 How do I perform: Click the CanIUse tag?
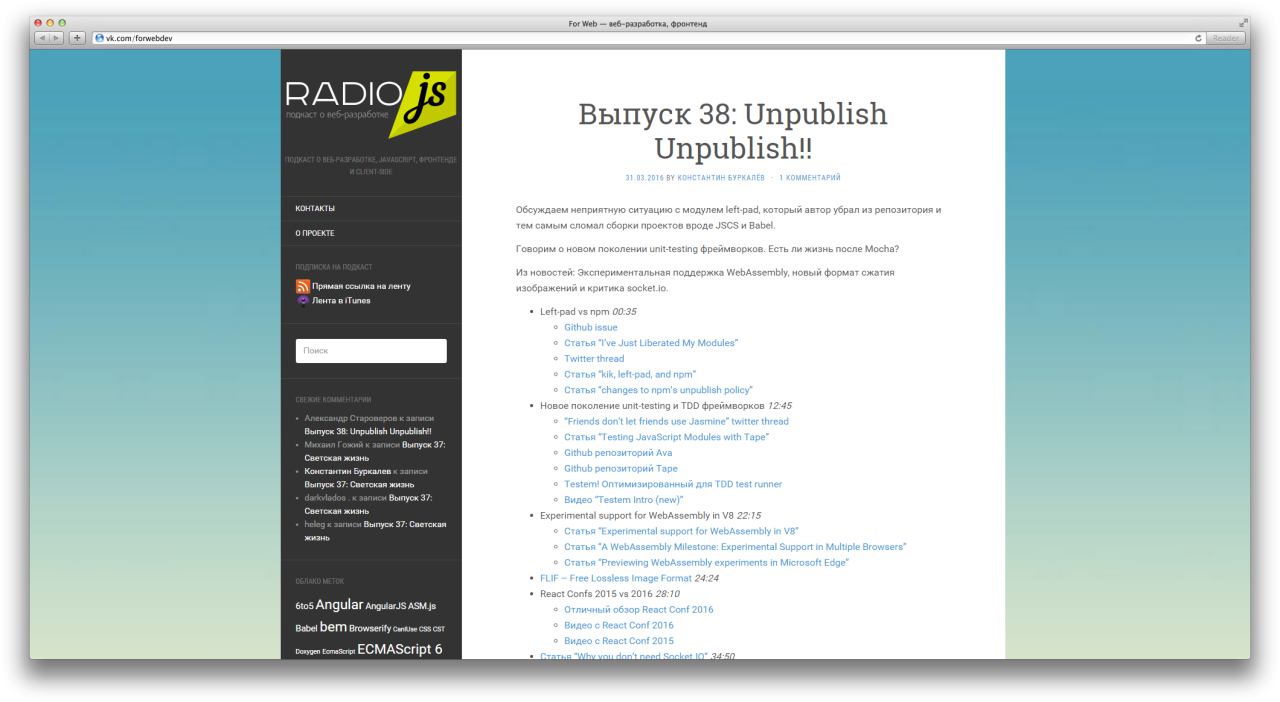point(405,630)
